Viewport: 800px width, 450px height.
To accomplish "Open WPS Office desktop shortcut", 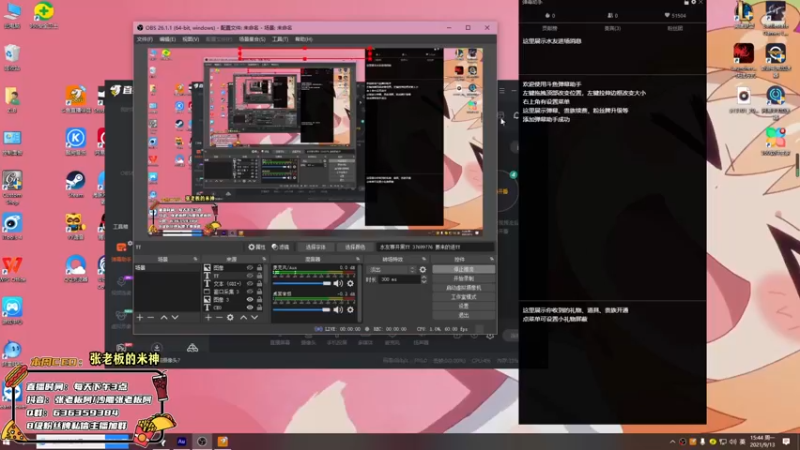I will click(x=12, y=269).
